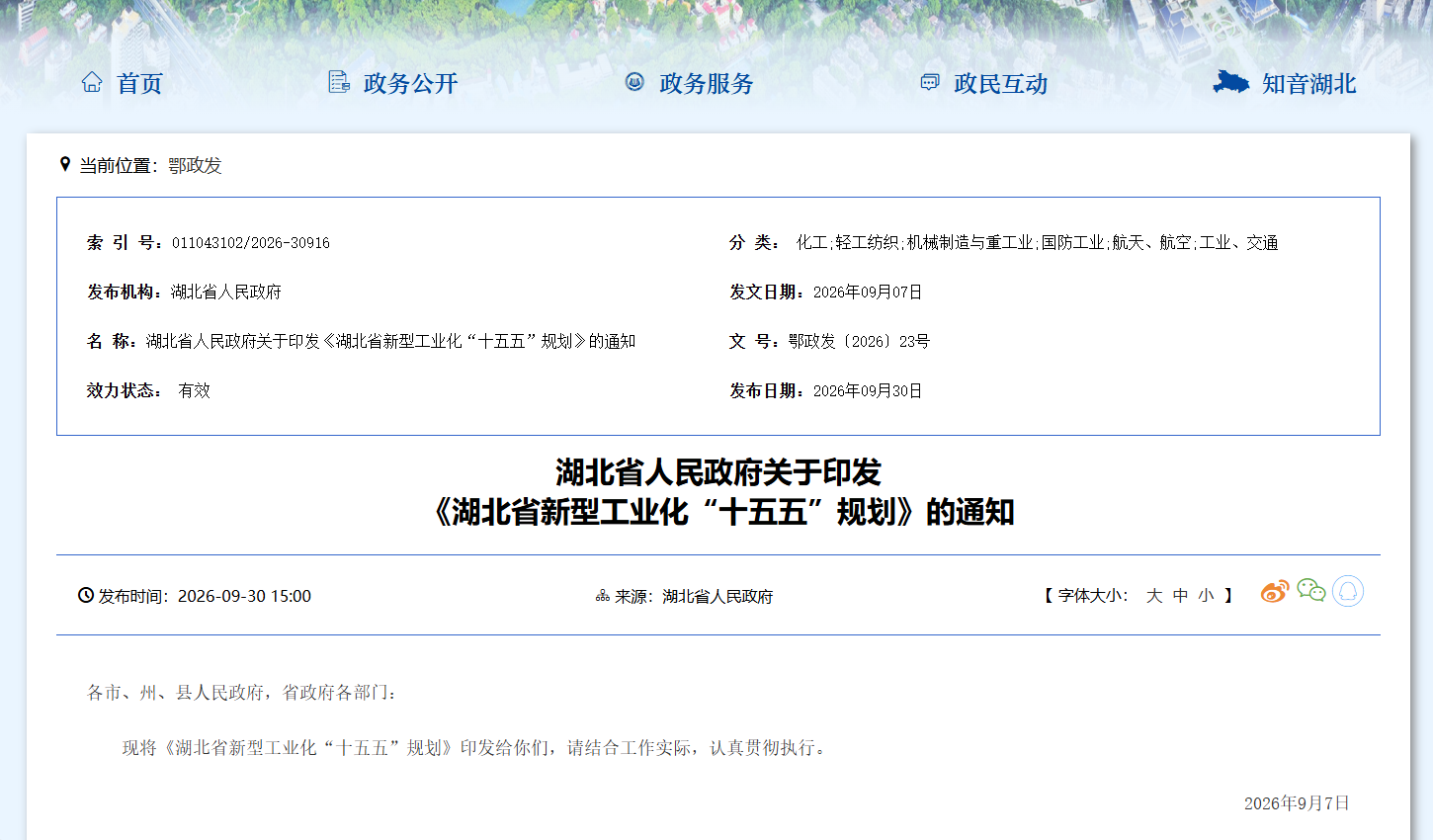Share the notice to Weibo
Image resolution: width=1433 pixels, height=840 pixels.
click(x=1275, y=592)
